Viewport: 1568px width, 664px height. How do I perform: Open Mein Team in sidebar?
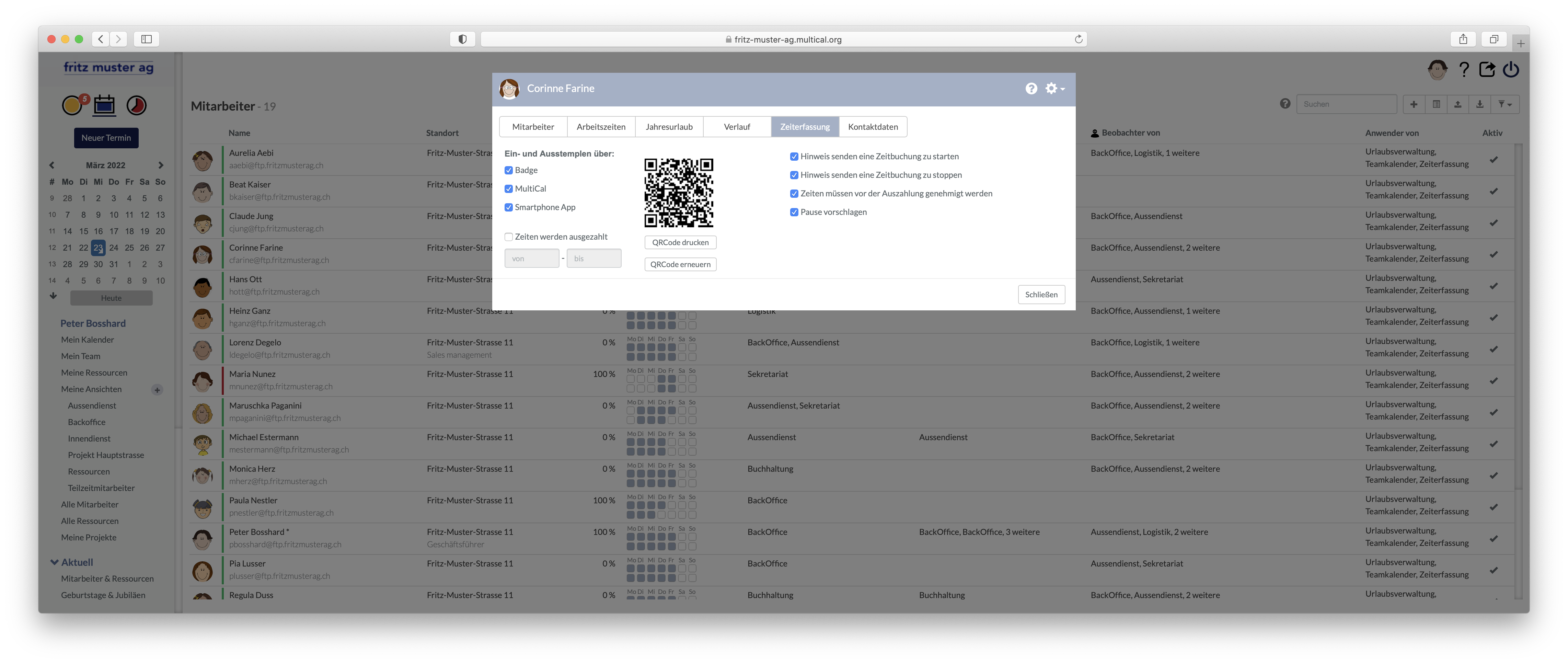pyautogui.click(x=80, y=356)
